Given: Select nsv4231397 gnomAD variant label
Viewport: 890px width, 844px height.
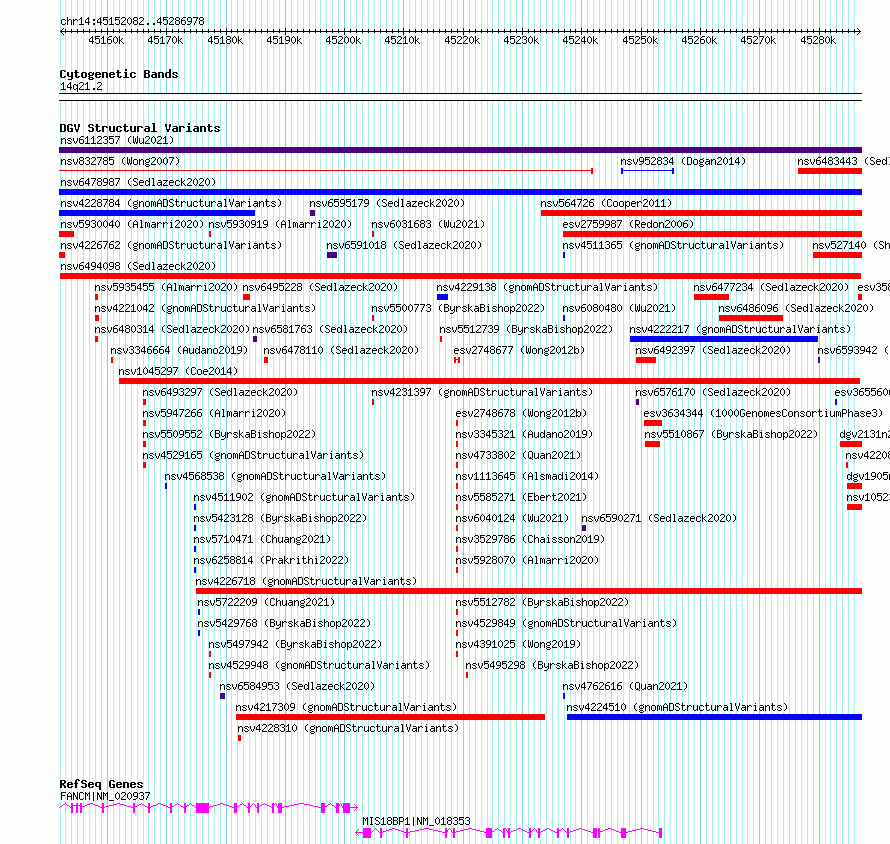Looking at the screenshot, I should (482, 392).
